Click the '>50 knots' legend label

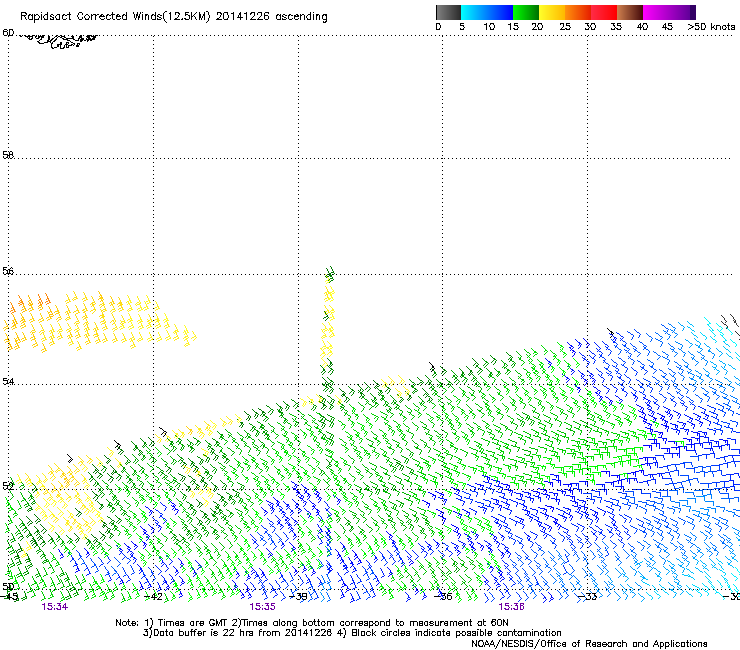(711, 27)
